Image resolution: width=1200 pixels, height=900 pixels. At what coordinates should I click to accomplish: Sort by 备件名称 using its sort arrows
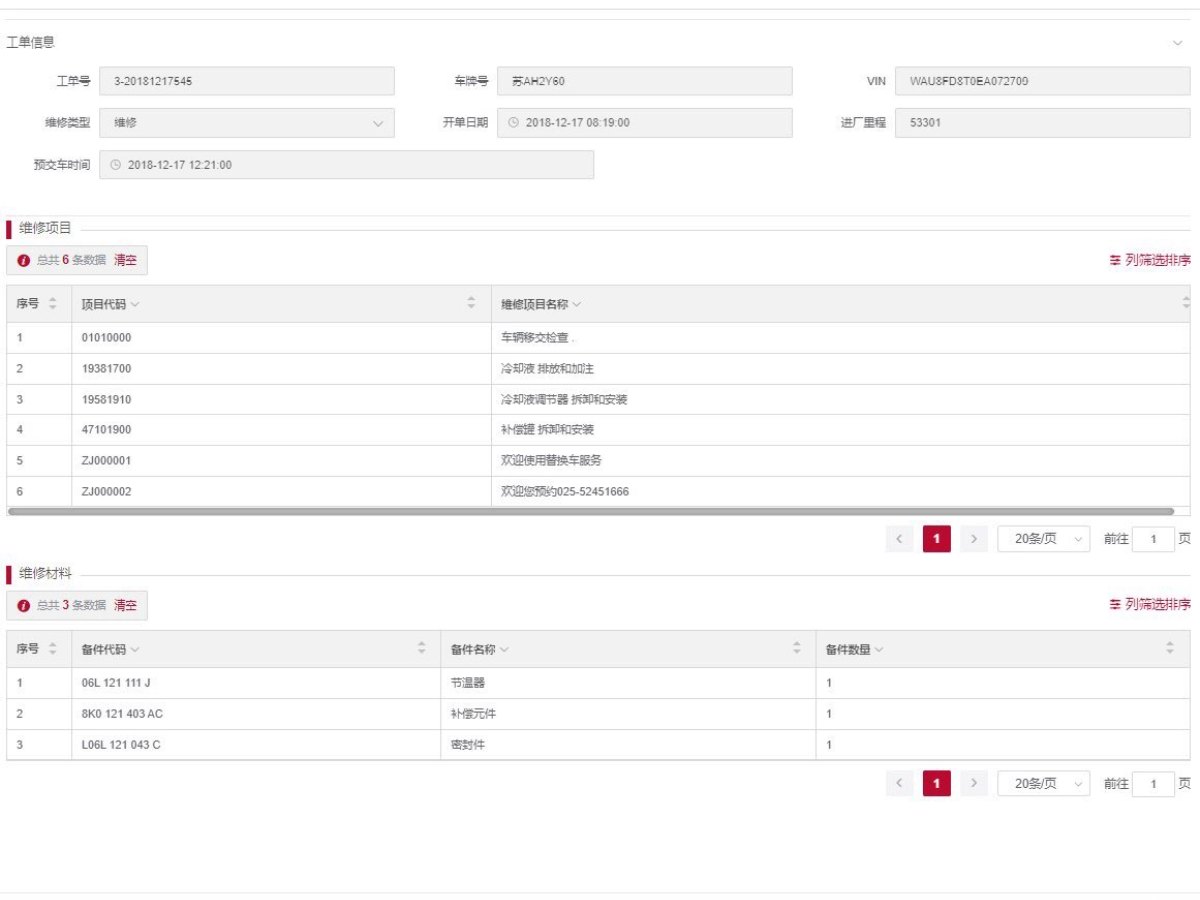pyautogui.click(x=796, y=649)
